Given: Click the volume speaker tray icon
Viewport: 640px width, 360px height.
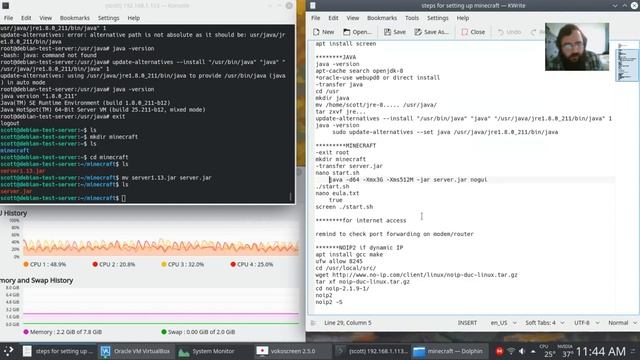Looking at the screenshot, I should coord(522,351).
